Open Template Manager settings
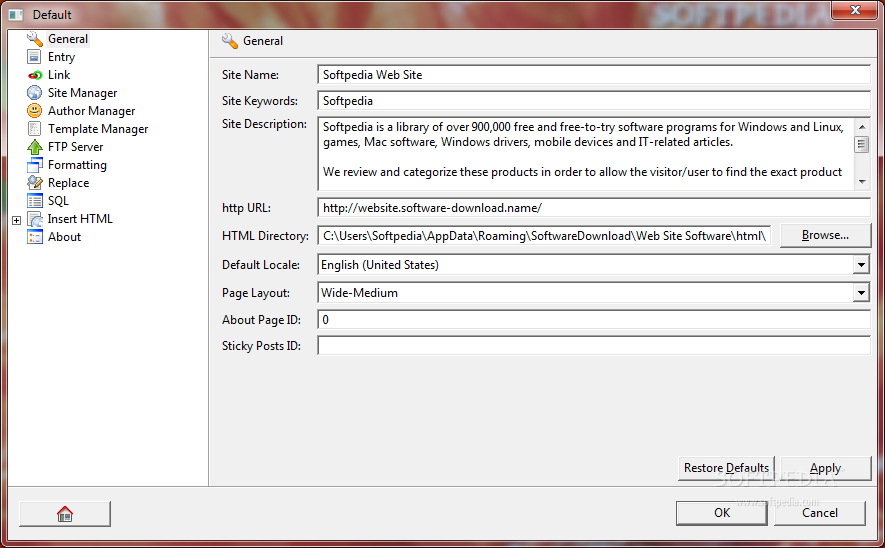This screenshot has height=548, width=885. (x=98, y=129)
